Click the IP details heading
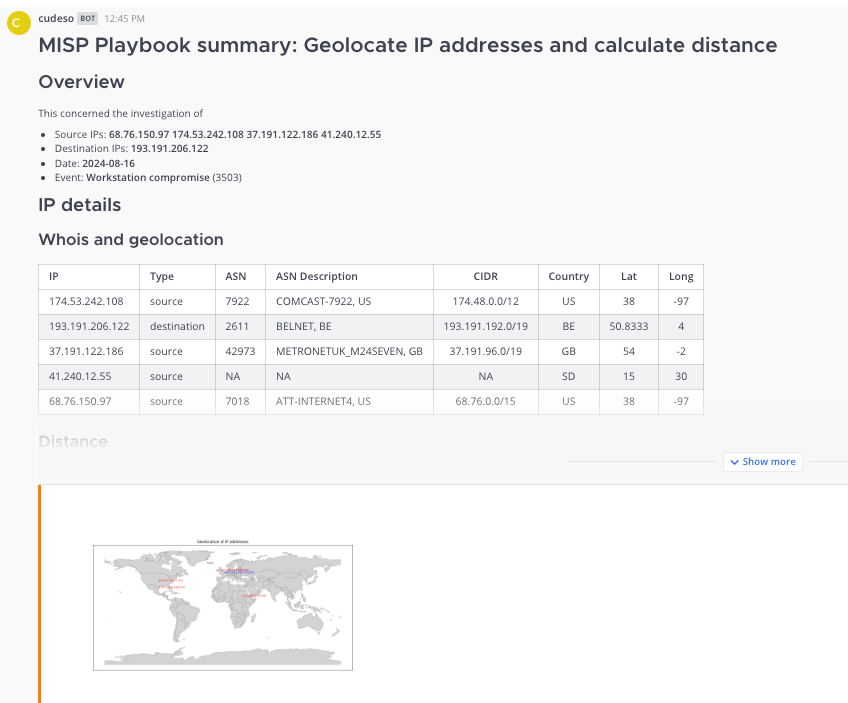 click(x=80, y=205)
